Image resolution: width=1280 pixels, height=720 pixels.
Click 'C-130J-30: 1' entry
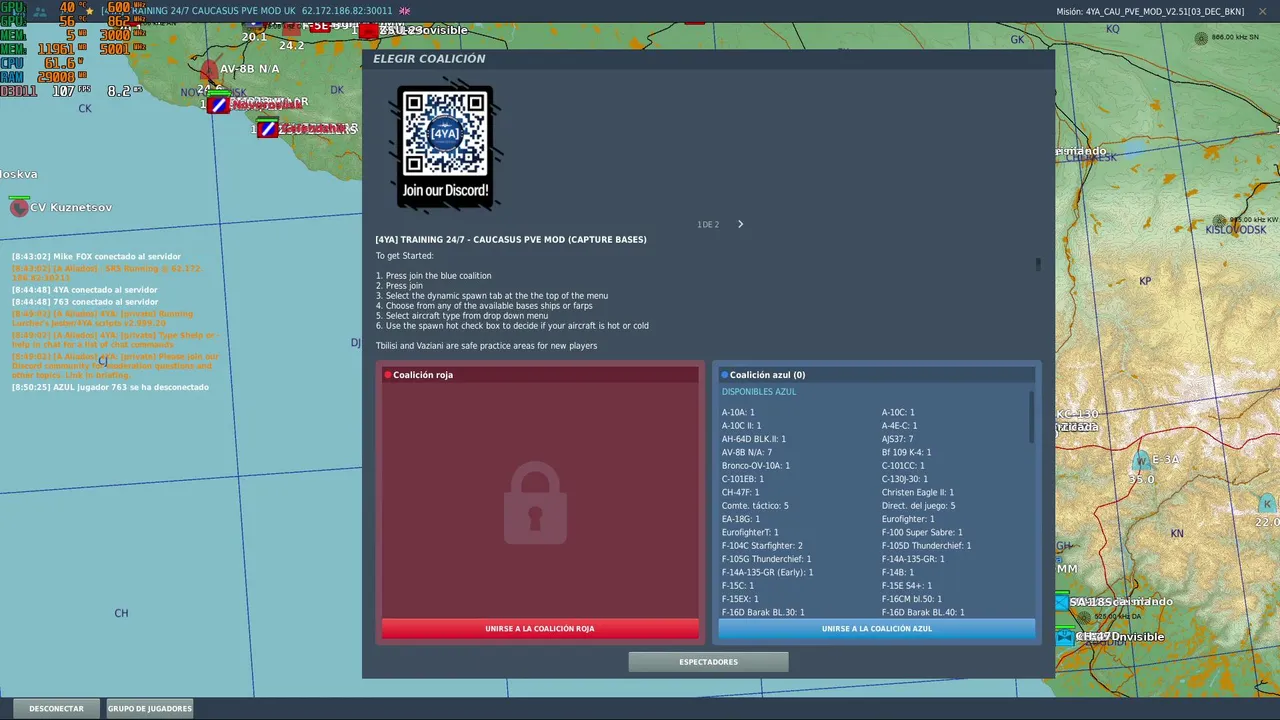(x=905, y=479)
